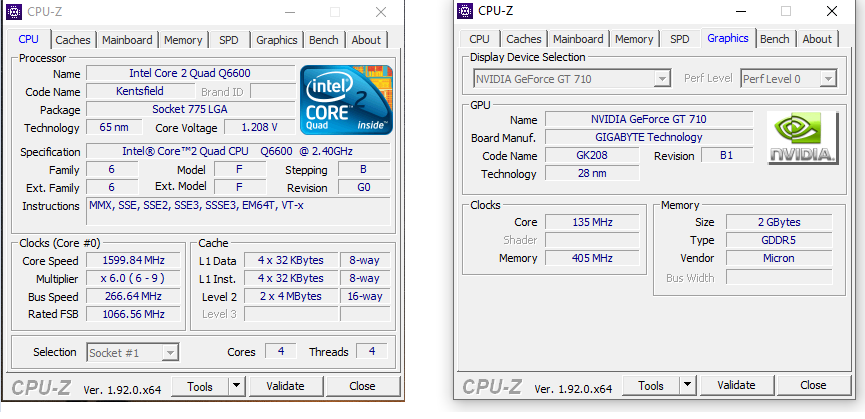This screenshot has width=865, height=419.
Task: Open Caches tab in right window
Action: (524, 39)
